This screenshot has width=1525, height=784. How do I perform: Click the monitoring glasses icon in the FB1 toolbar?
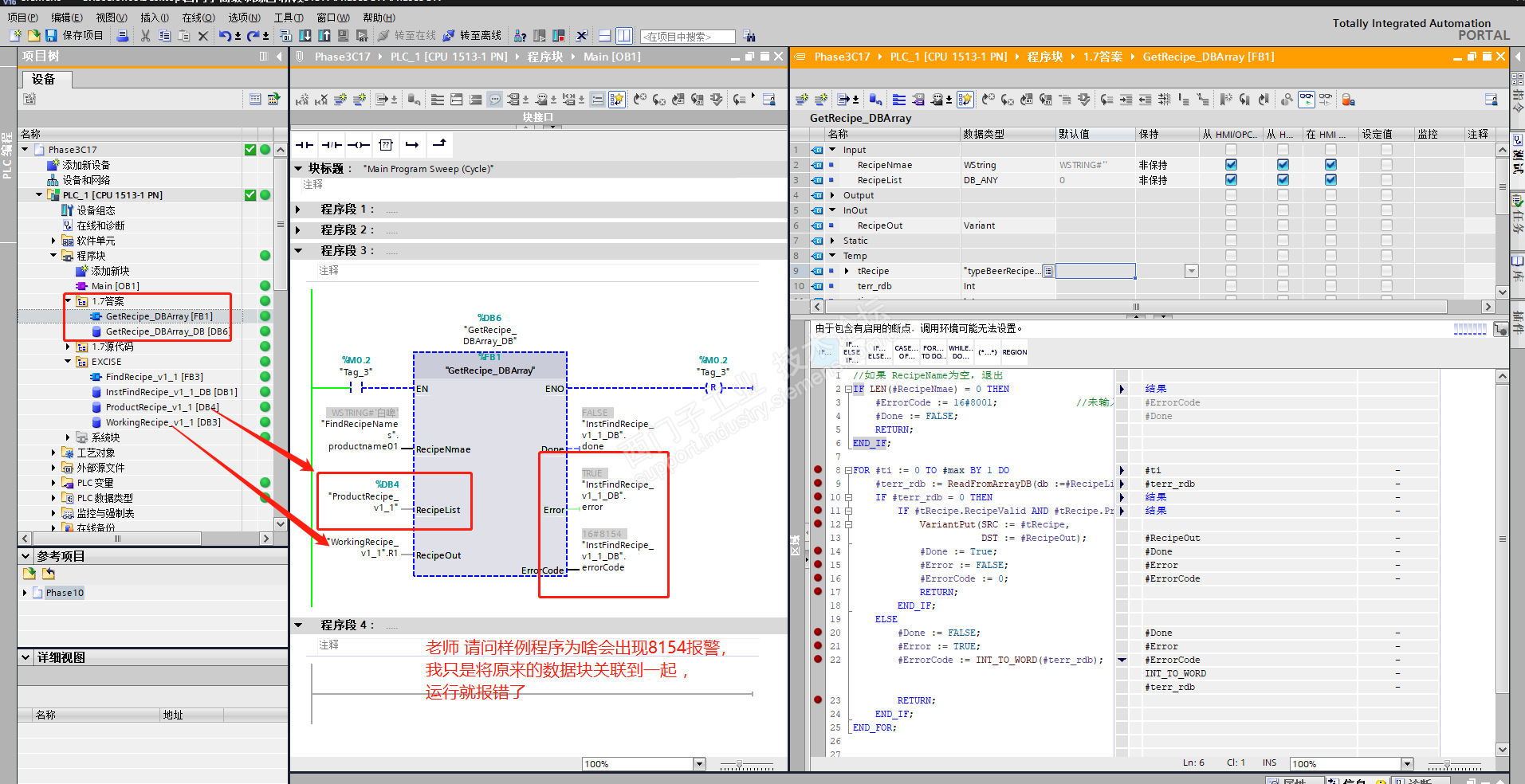[1306, 100]
